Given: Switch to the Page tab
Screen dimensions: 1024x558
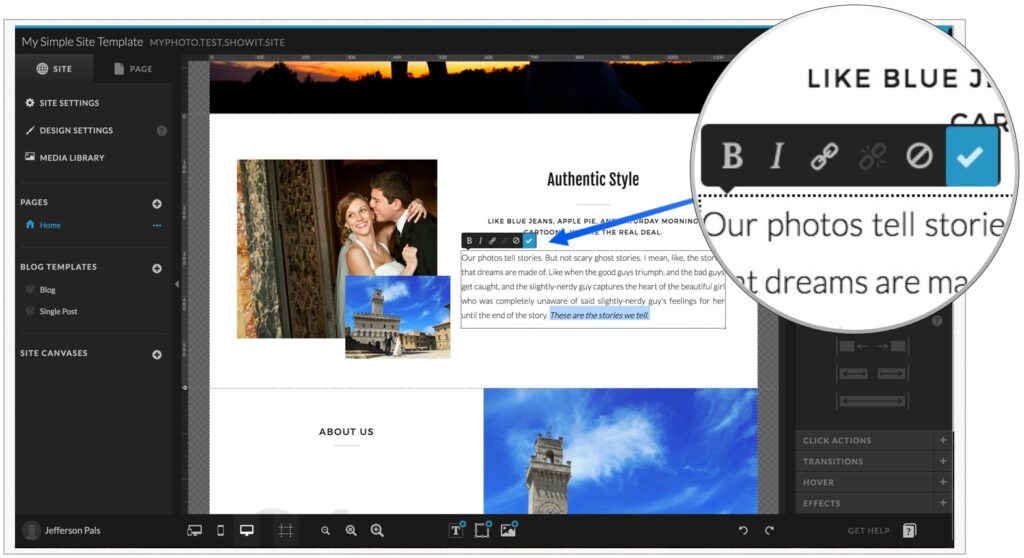Looking at the screenshot, I should coord(133,69).
